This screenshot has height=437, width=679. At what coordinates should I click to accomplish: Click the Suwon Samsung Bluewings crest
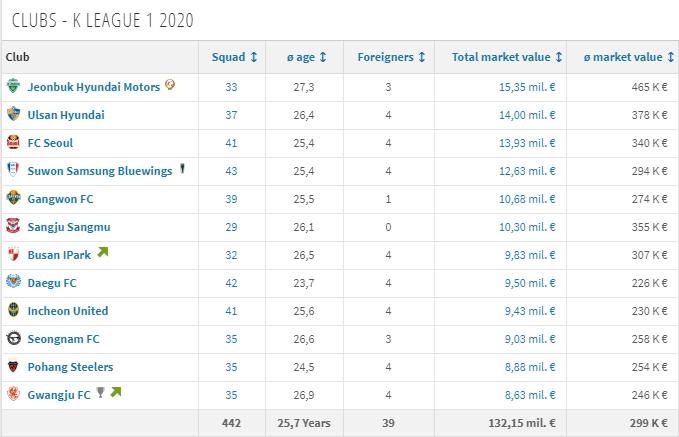pos(13,171)
